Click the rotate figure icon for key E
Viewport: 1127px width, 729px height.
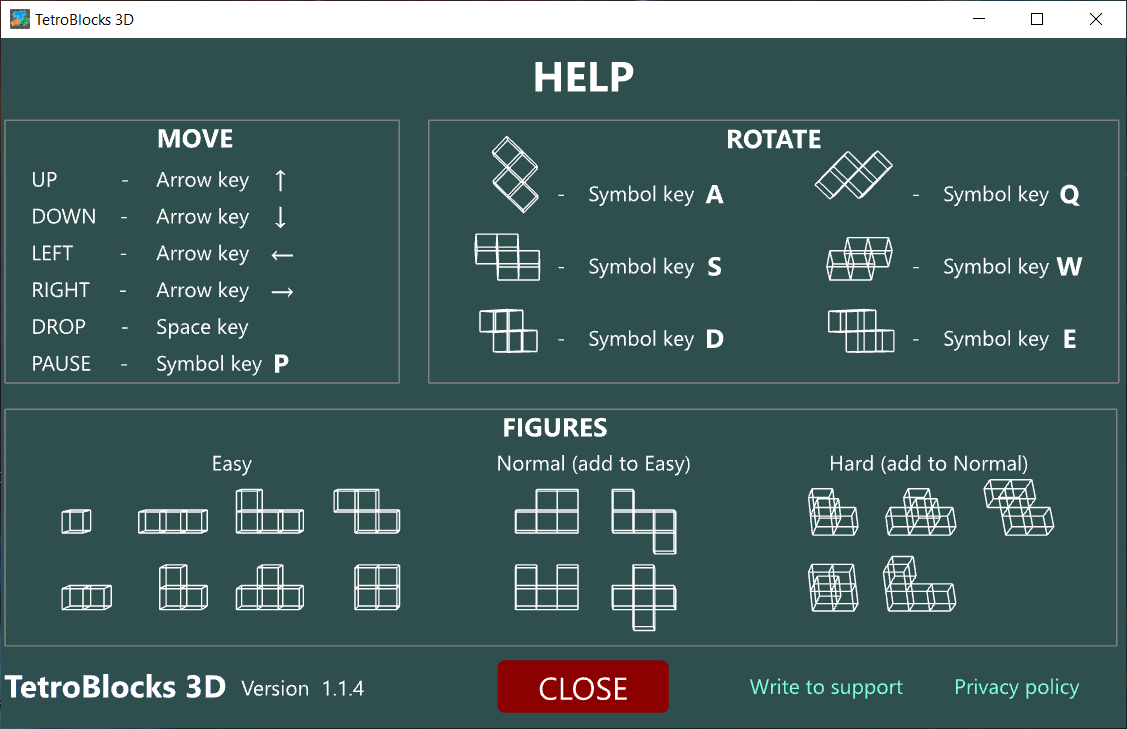tap(861, 331)
